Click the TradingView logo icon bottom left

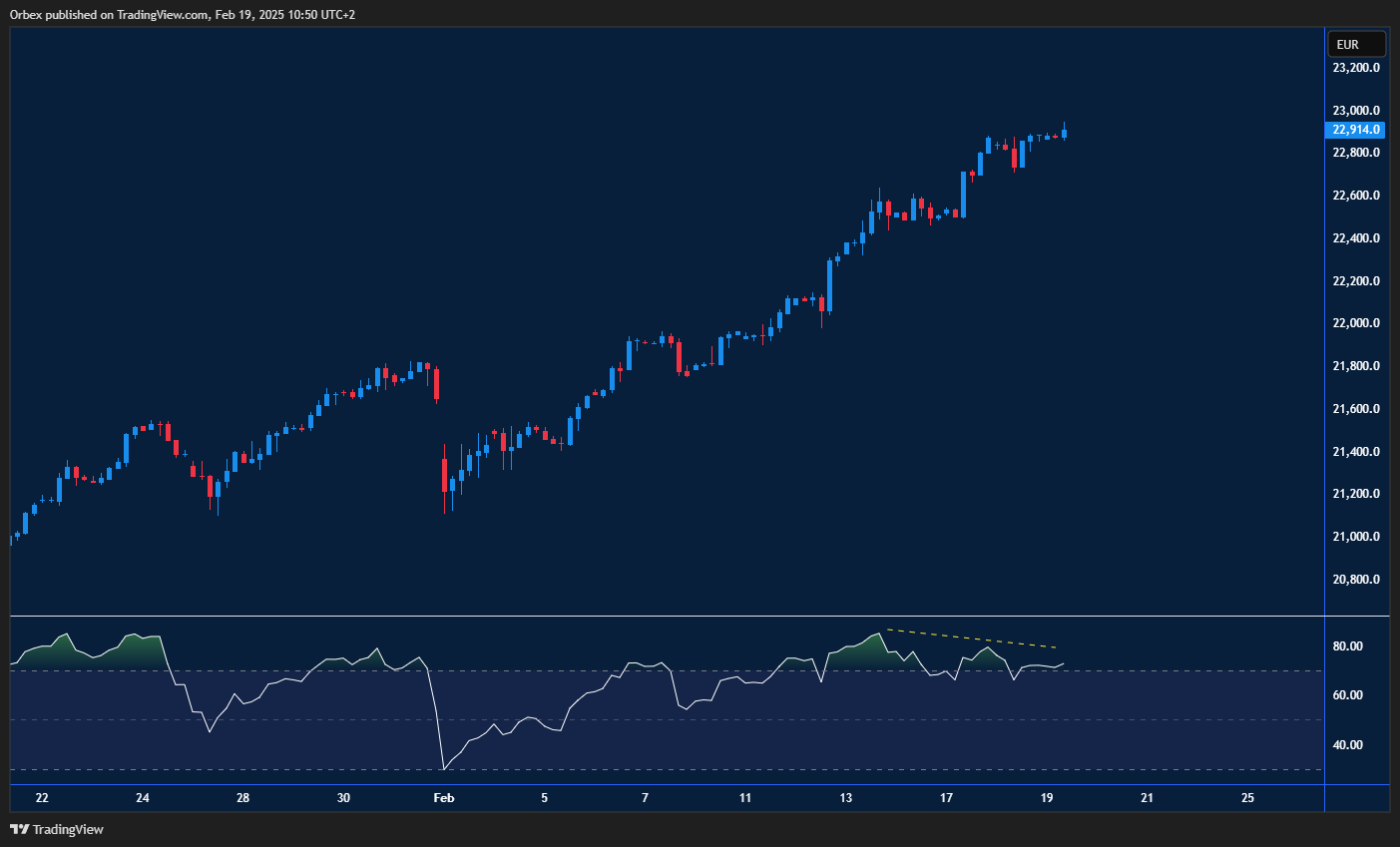(x=18, y=829)
